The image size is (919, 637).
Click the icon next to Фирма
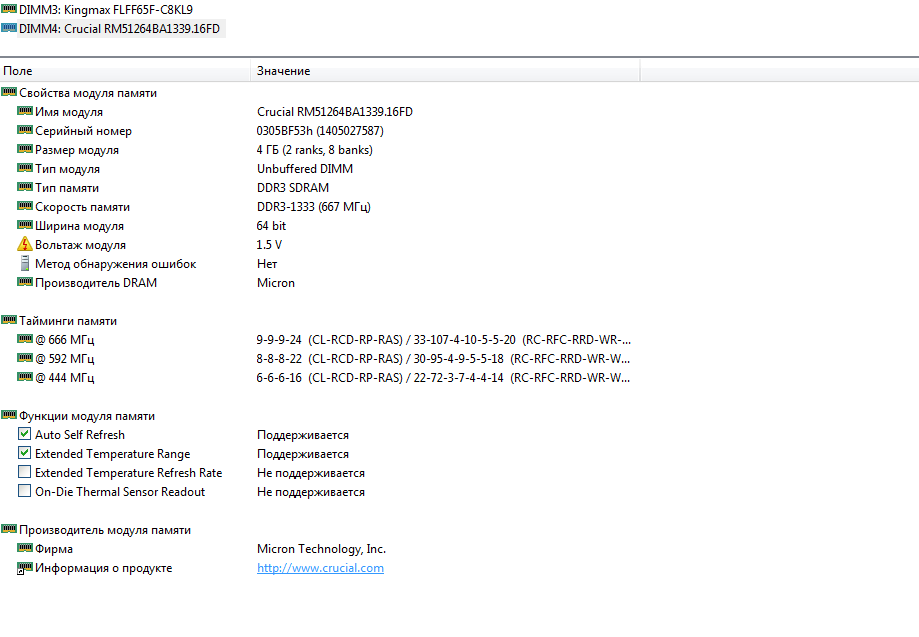[25, 548]
